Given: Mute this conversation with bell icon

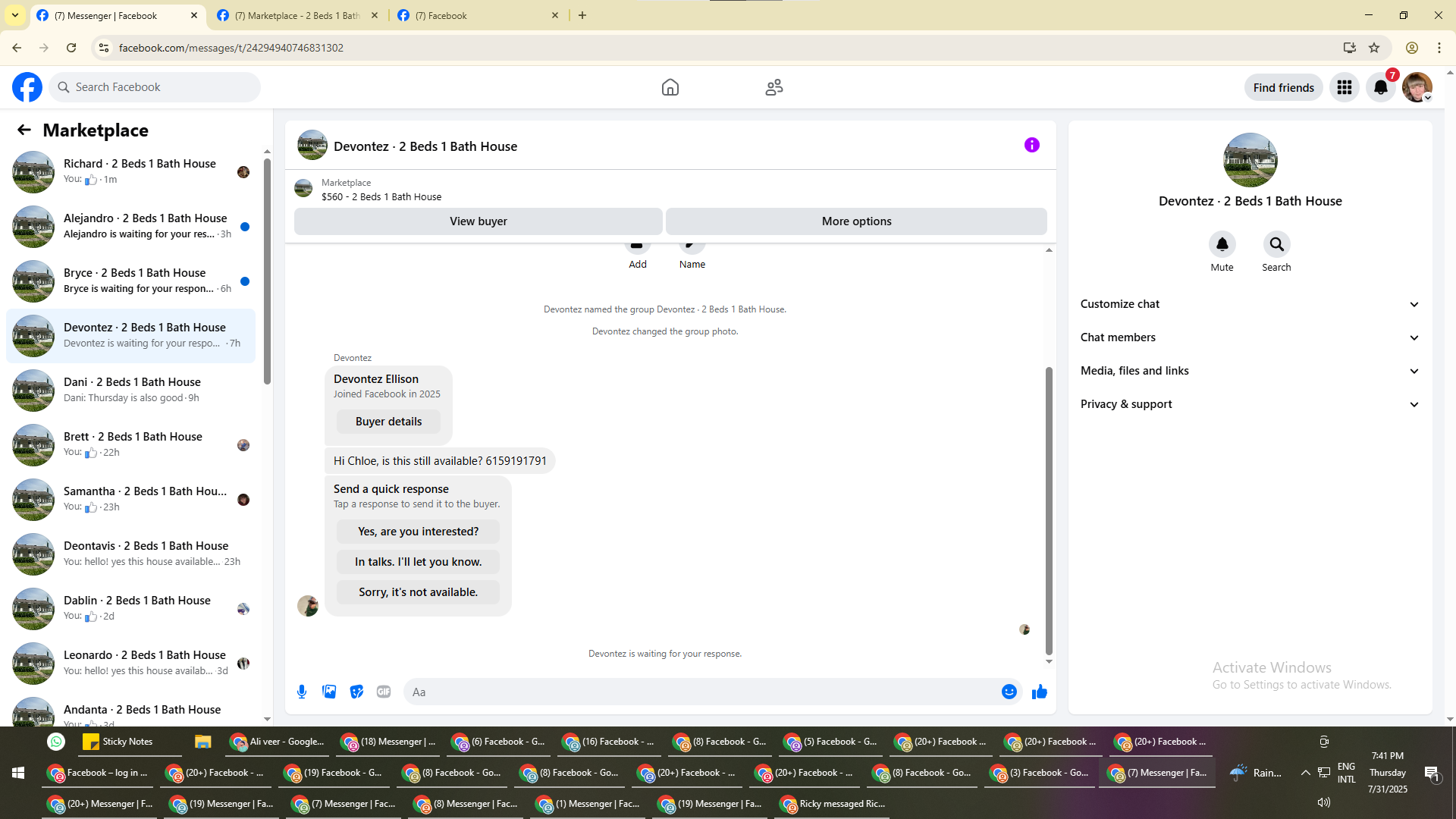Looking at the screenshot, I should pyautogui.click(x=1222, y=244).
